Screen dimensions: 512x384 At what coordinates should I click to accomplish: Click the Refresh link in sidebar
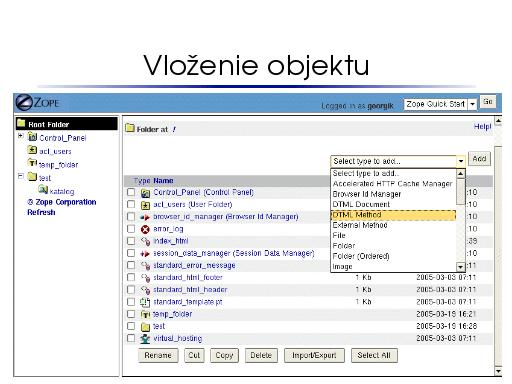(x=41, y=212)
